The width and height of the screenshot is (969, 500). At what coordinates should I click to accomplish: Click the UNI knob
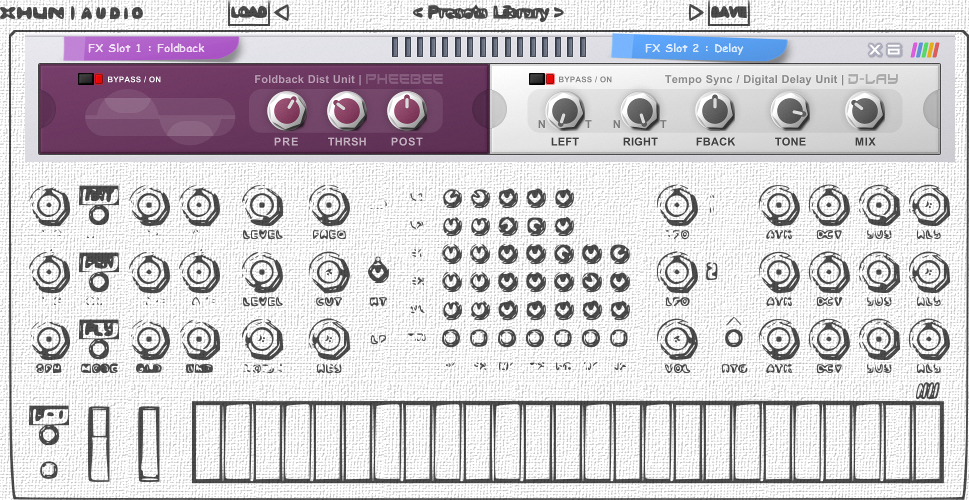(200, 340)
